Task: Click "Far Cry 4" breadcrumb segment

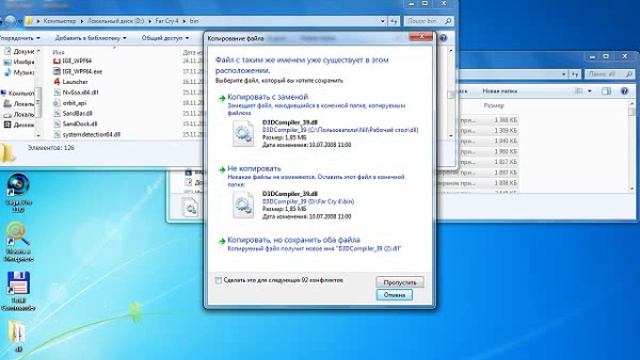Action: (x=167, y=21)
